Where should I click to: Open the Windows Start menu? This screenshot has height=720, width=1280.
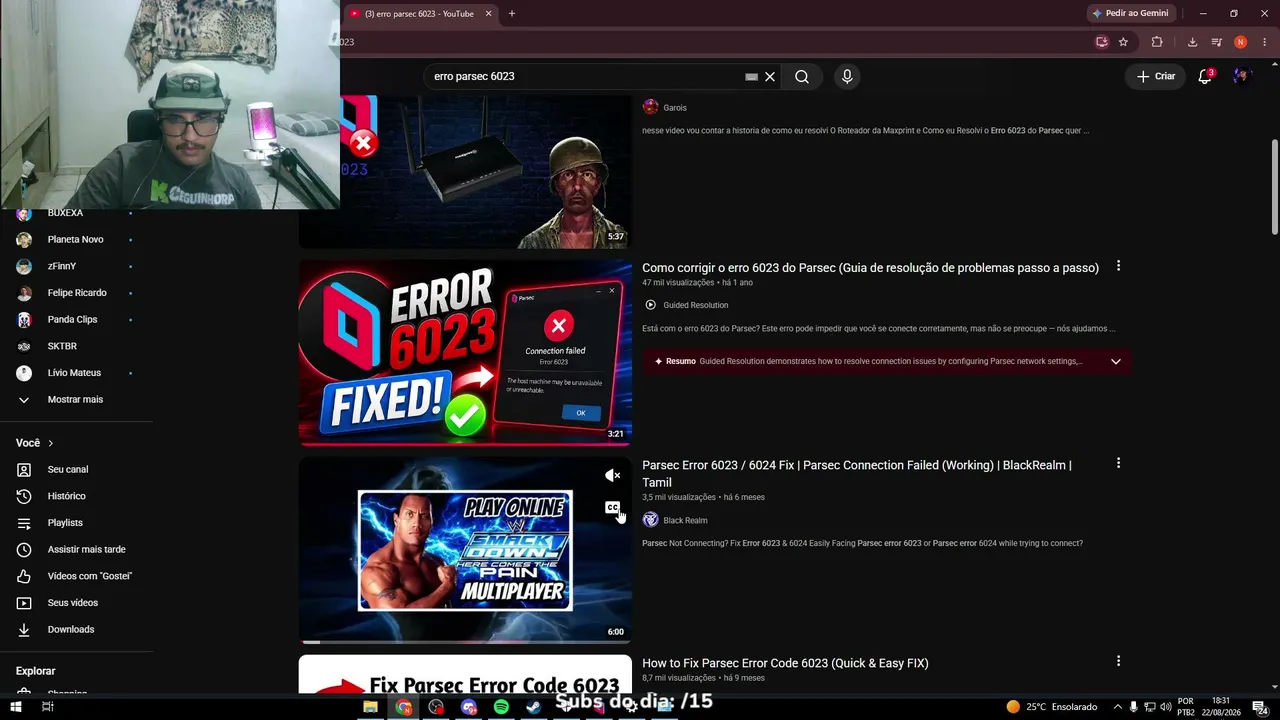click(16, 707)
